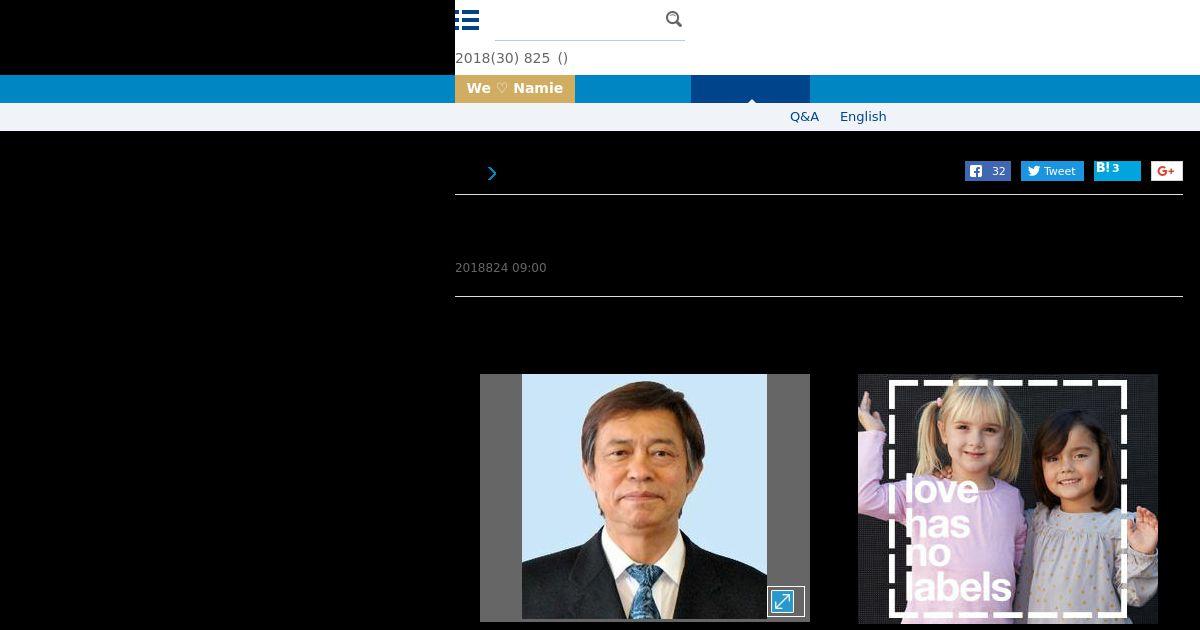Share via the Google+ button

(1167, 171)
